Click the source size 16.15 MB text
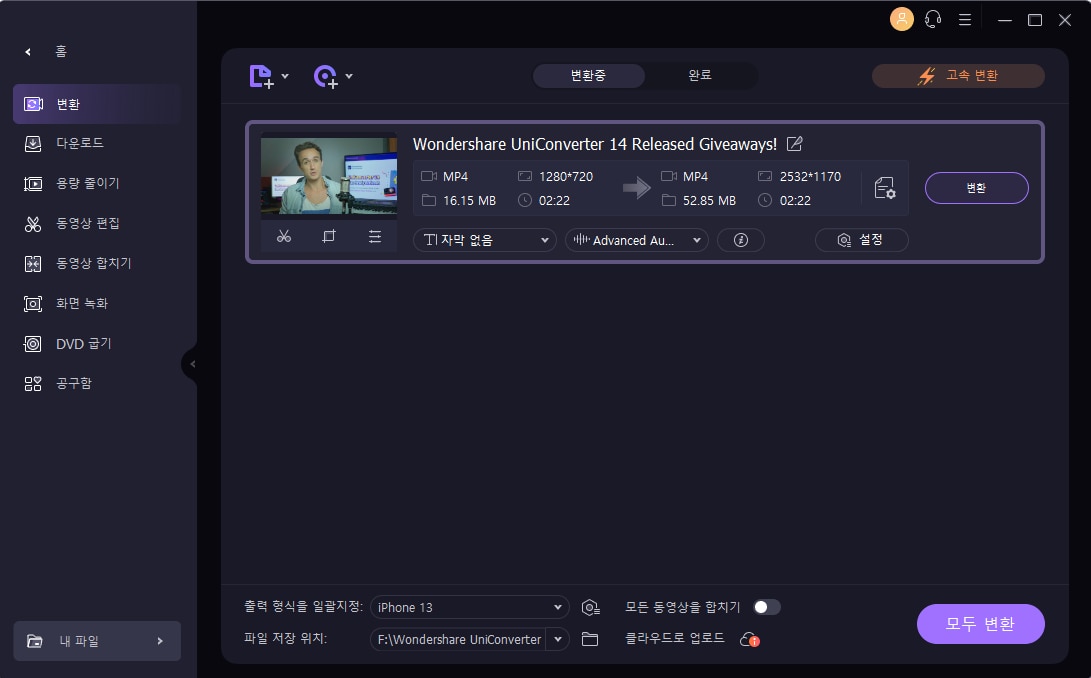 tap(470, 200)
